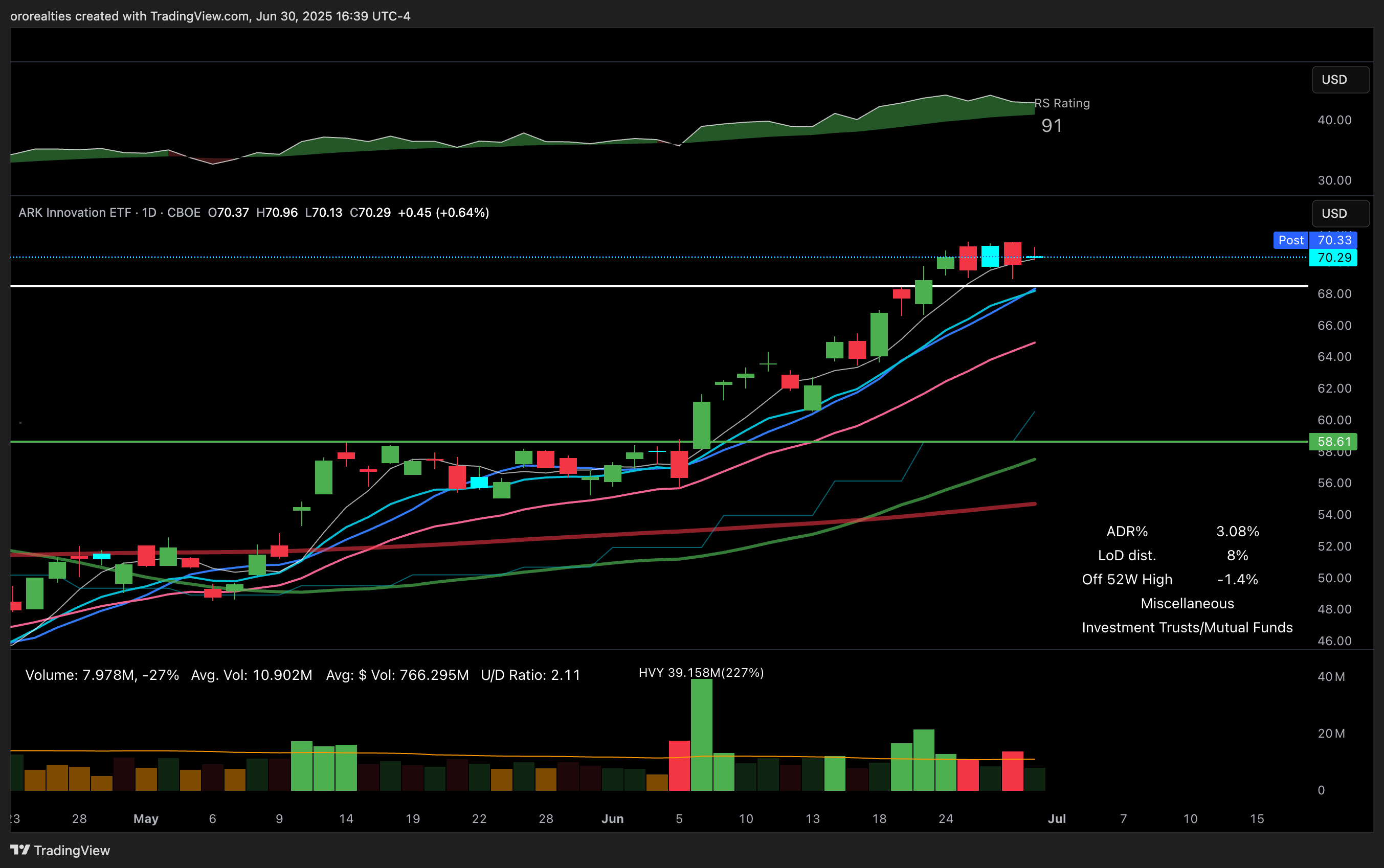Click the ADR% value 3.08%
This screenshot has width=1384, height=868.
(x=1238, y=532)
